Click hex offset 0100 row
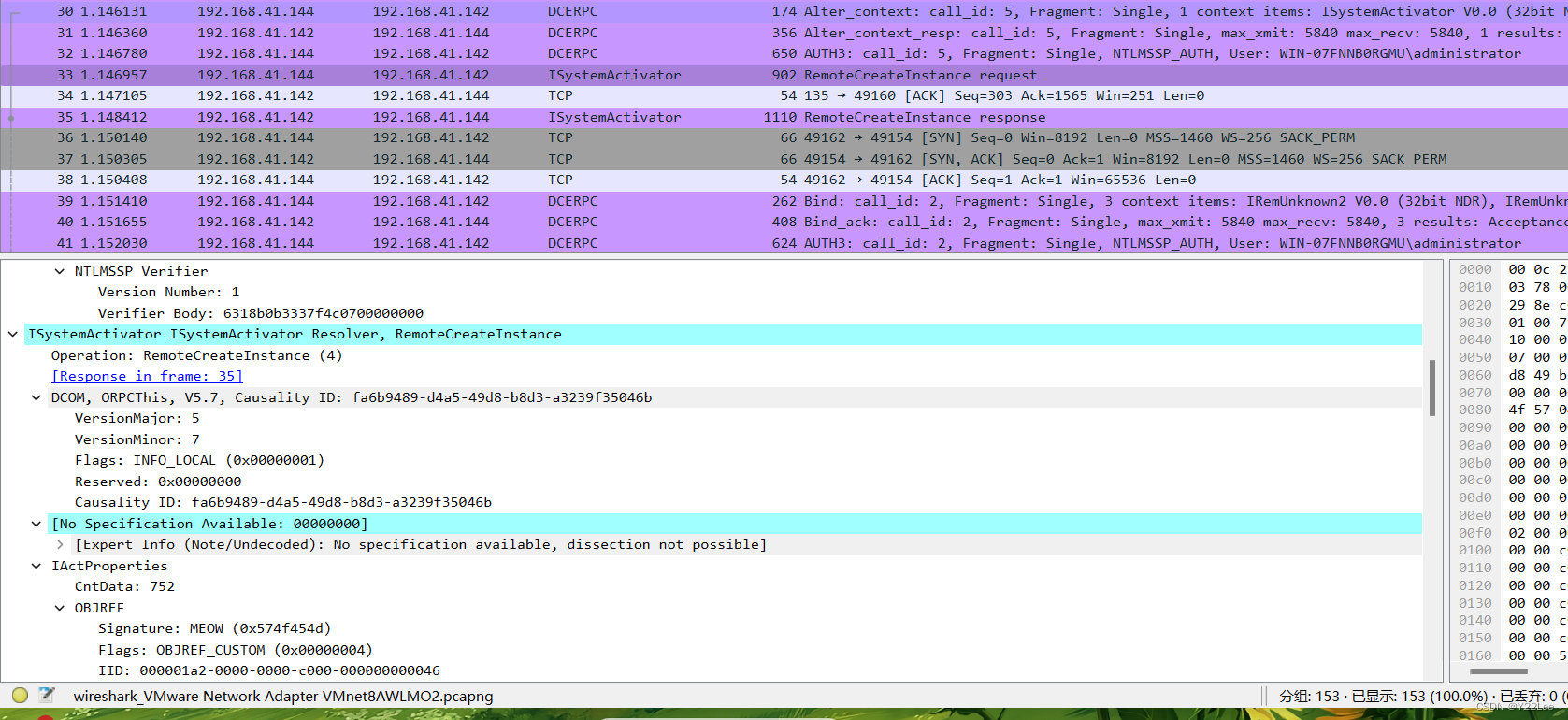The width and height of the screenshot is (1568, 720). (1512, 550)
